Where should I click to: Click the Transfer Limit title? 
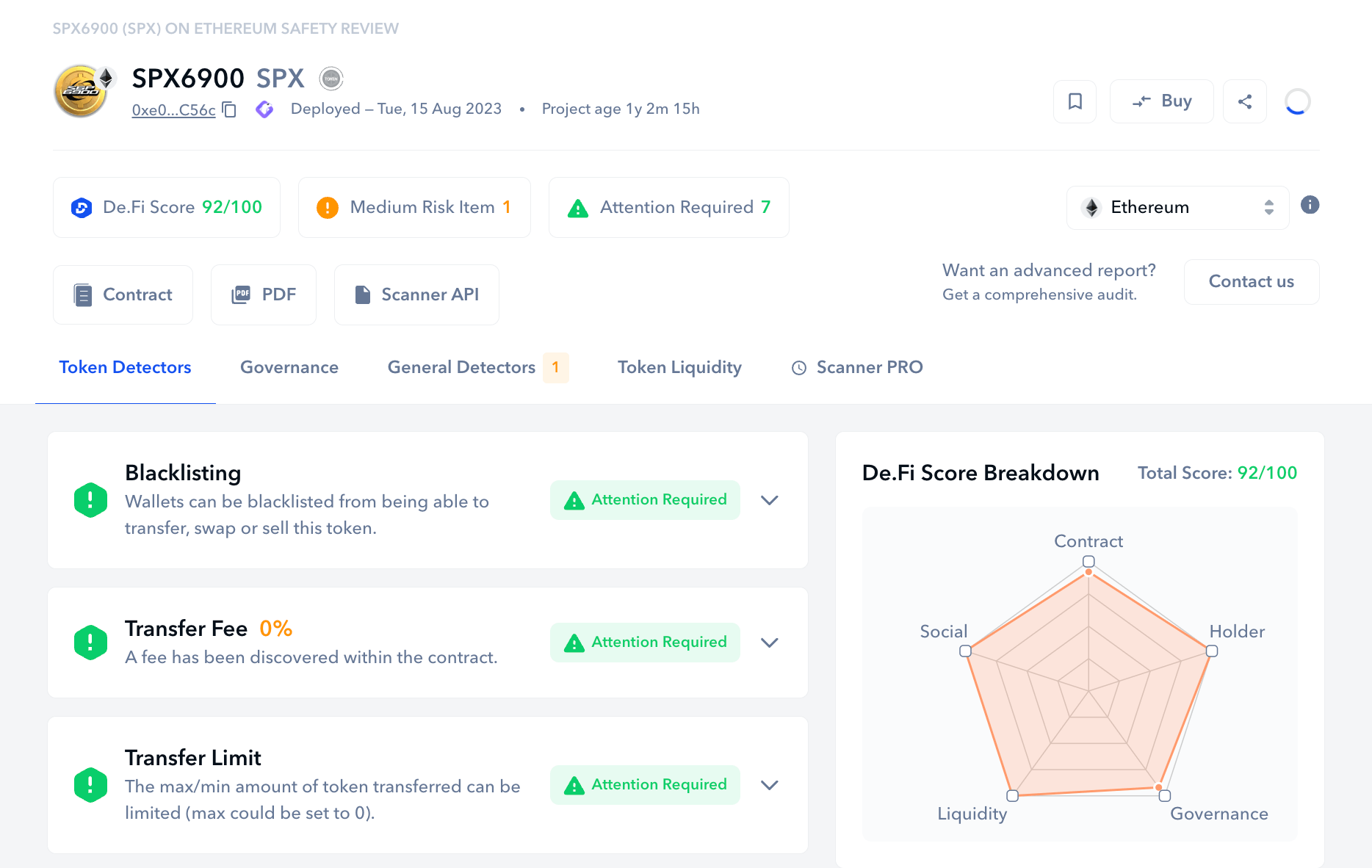193,758
